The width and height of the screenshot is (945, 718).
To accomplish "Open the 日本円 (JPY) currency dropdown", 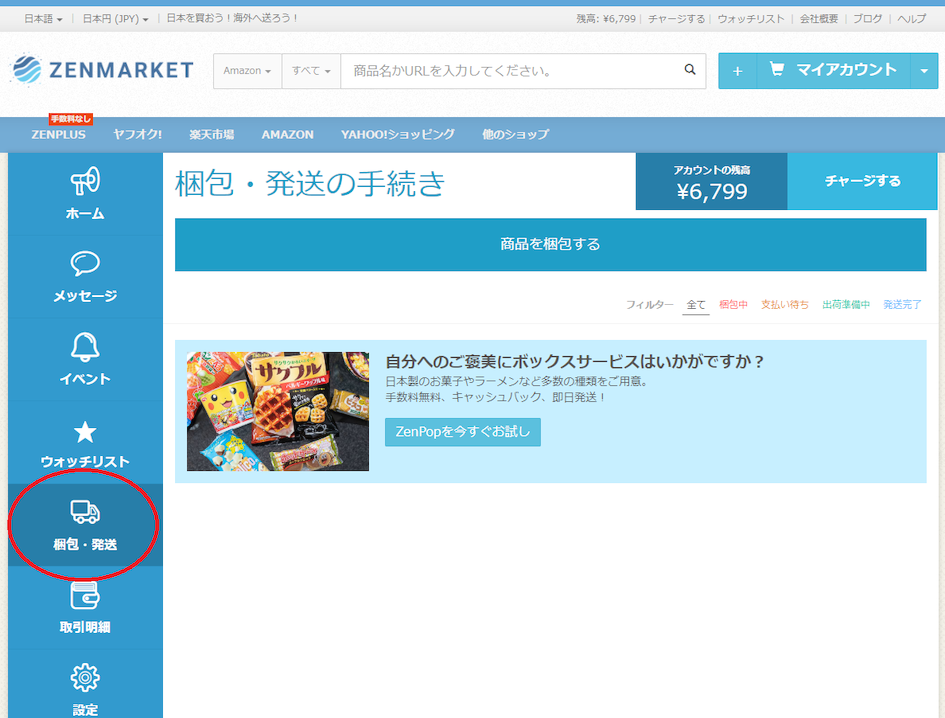I will tap(115, 19).
